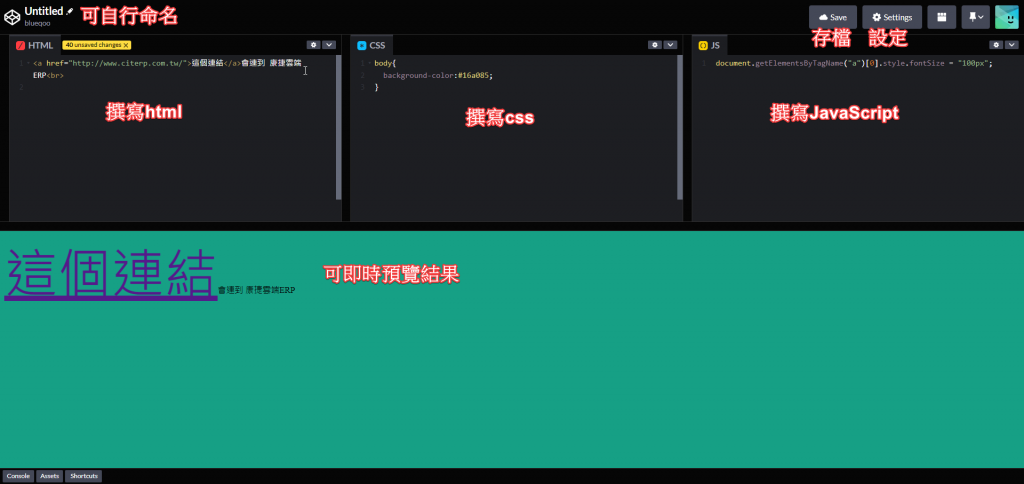Open the pin dropdown menu

pyautogui.click(x=974, y=17)
